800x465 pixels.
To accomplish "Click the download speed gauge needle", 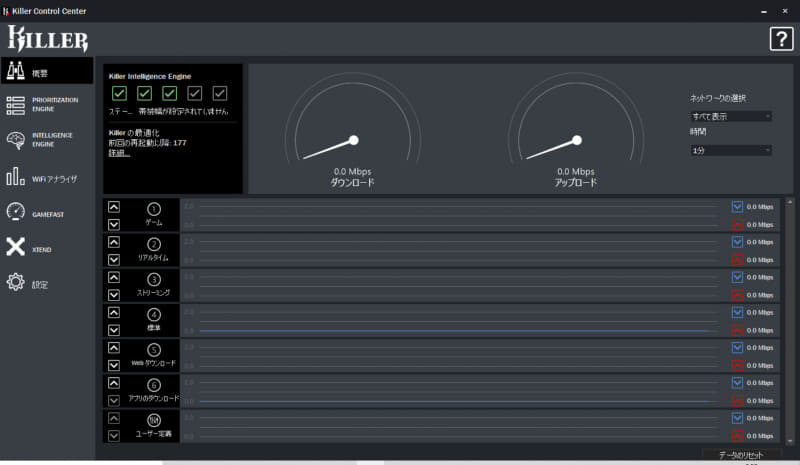I will (331, 149).
